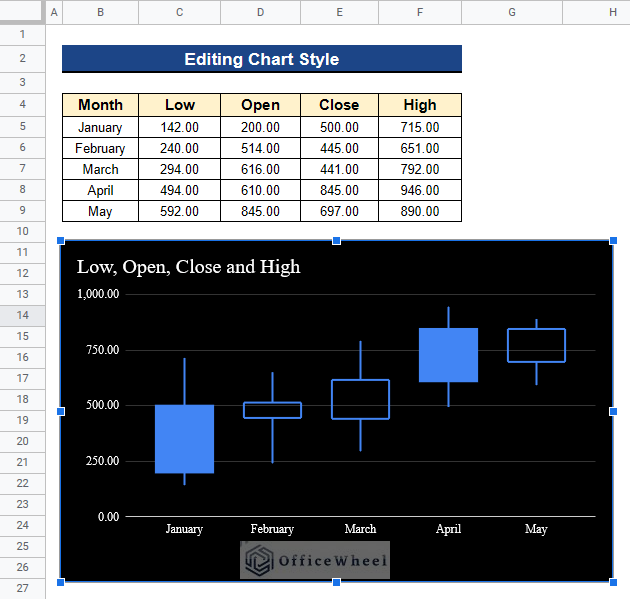Click the Month header cell
Viewport: 630px width, 599px height.
point(100,105)
